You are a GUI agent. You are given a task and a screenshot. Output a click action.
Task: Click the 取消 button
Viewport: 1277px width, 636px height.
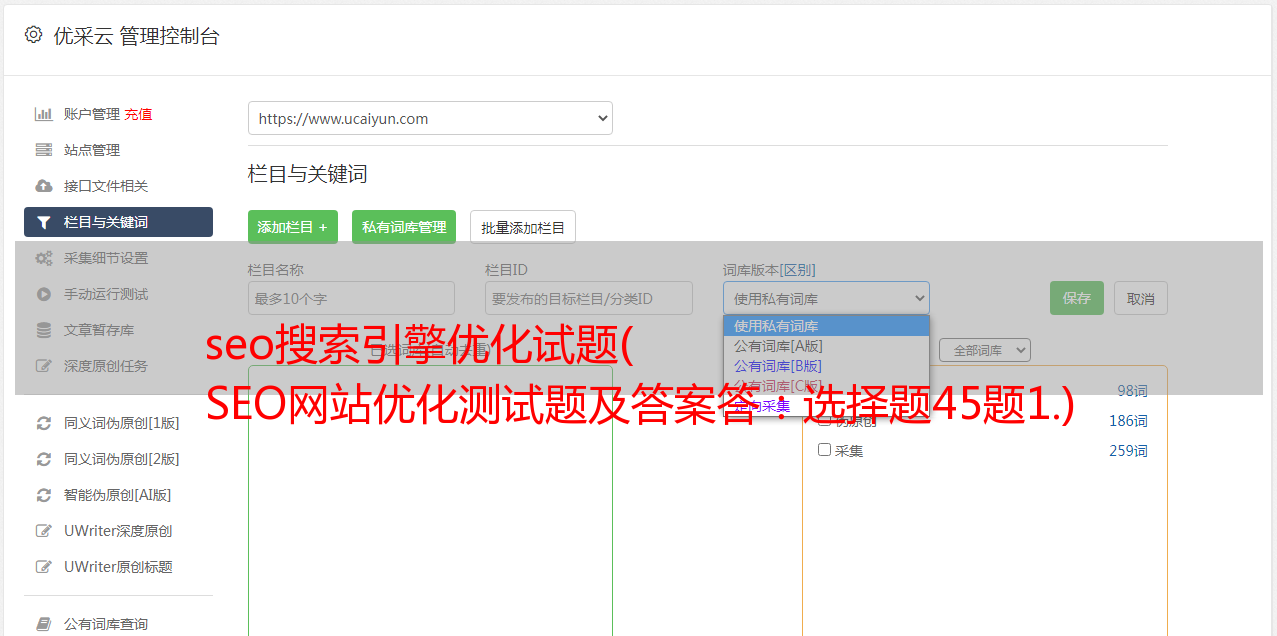click(1141, 298)
